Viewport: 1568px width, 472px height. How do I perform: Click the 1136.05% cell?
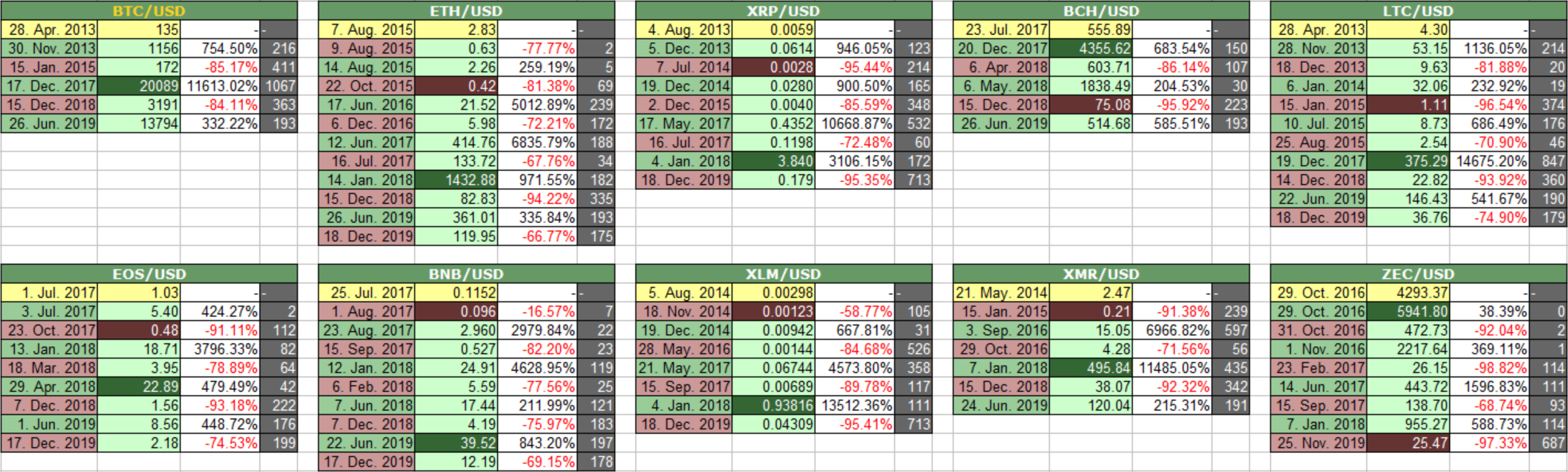coord(1489,48)
